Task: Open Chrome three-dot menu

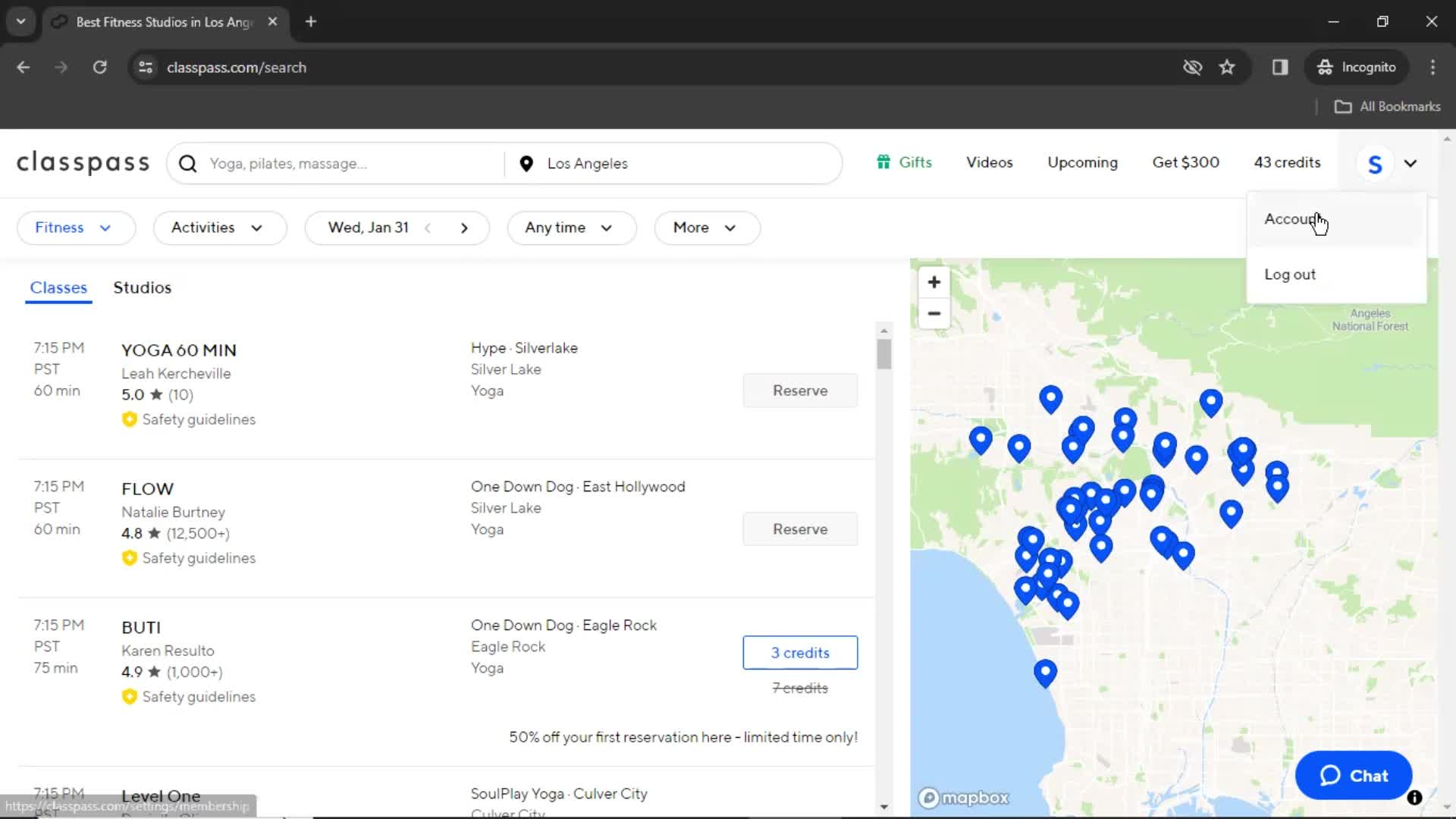Action: tap(1432, 67)
